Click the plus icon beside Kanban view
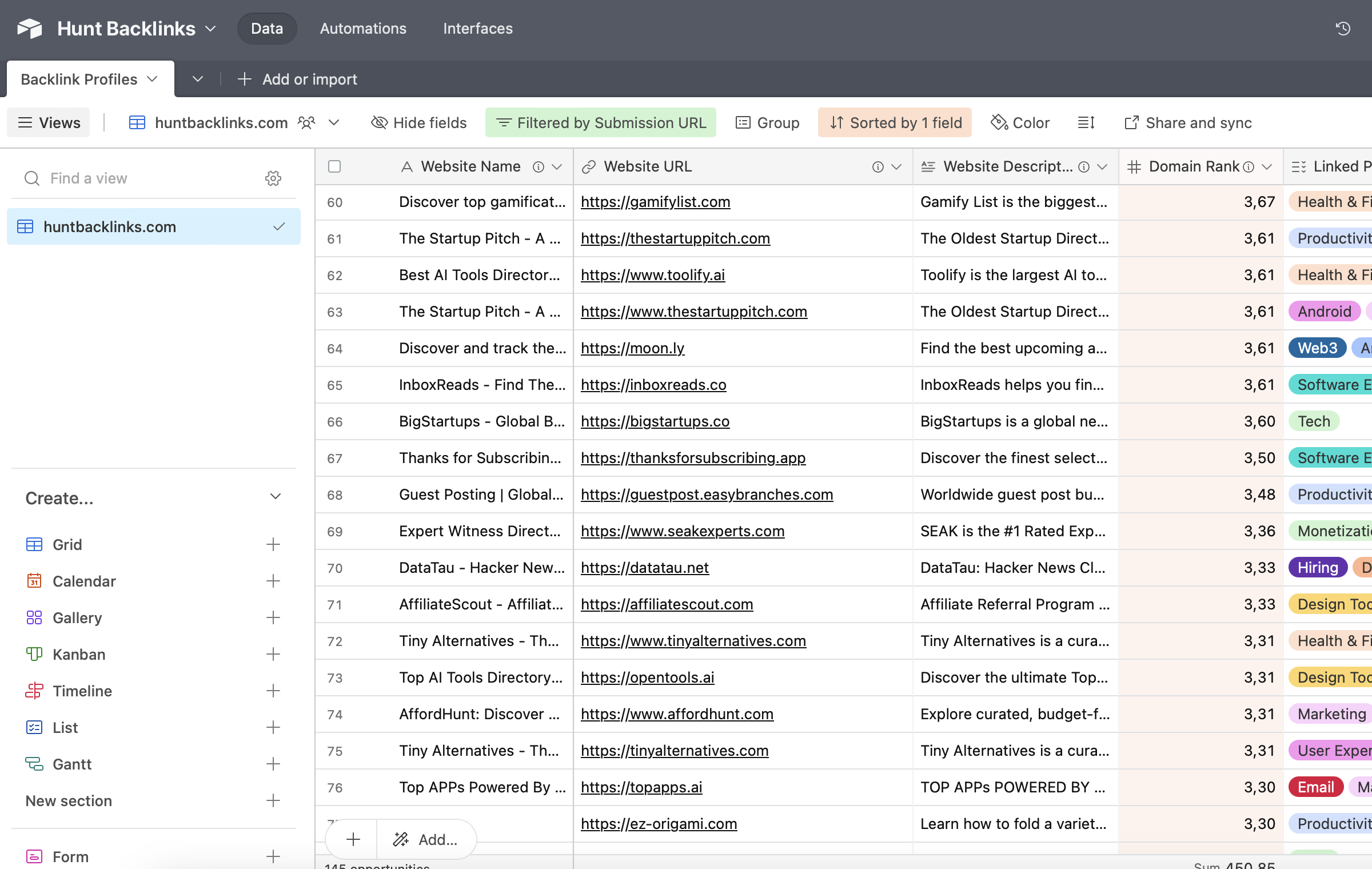The height and width of the screenshot is (869, 1372). pos(274,654)
